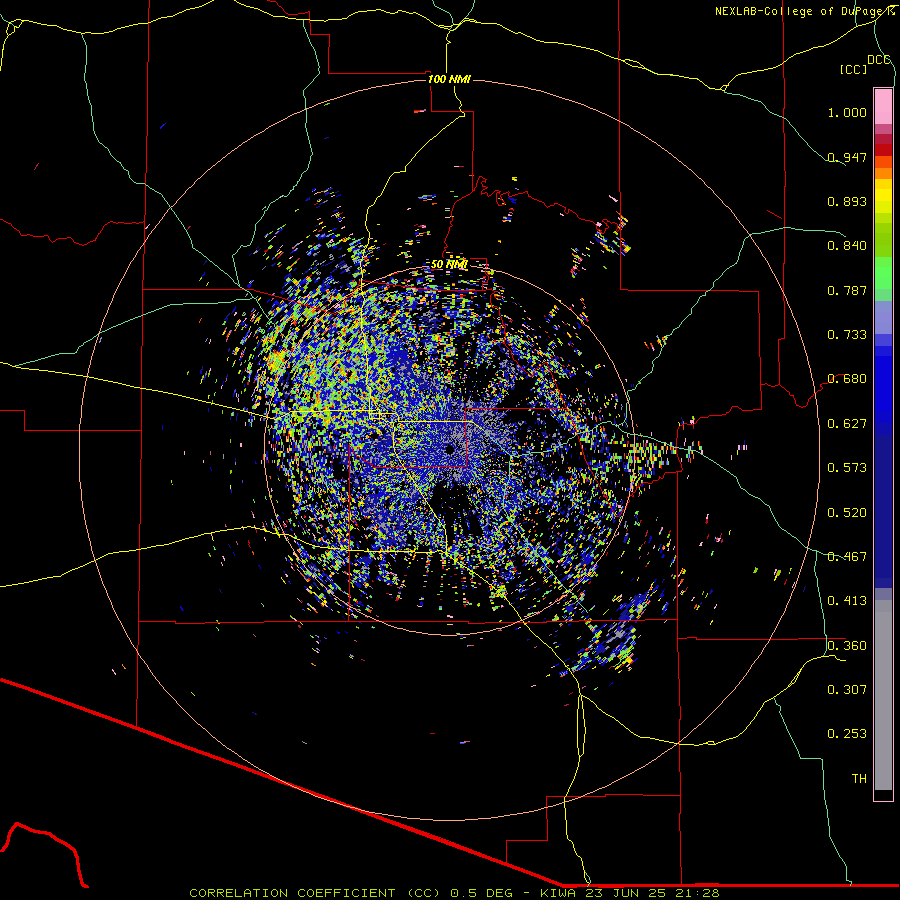This screenshot has width=900, height=900.
Task: Click the 0.253 scale value
Action: (x=847, y=734)
